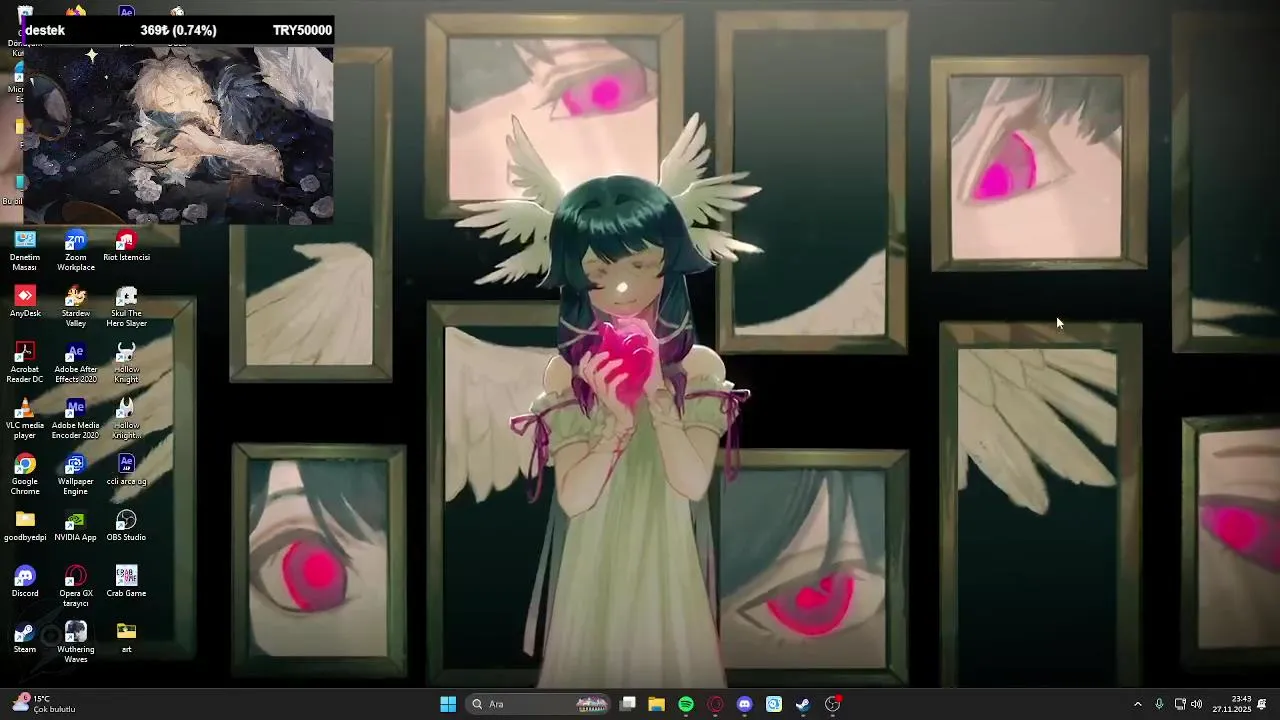Click the Skul The Hero Slayer icon

click(126, 307)
